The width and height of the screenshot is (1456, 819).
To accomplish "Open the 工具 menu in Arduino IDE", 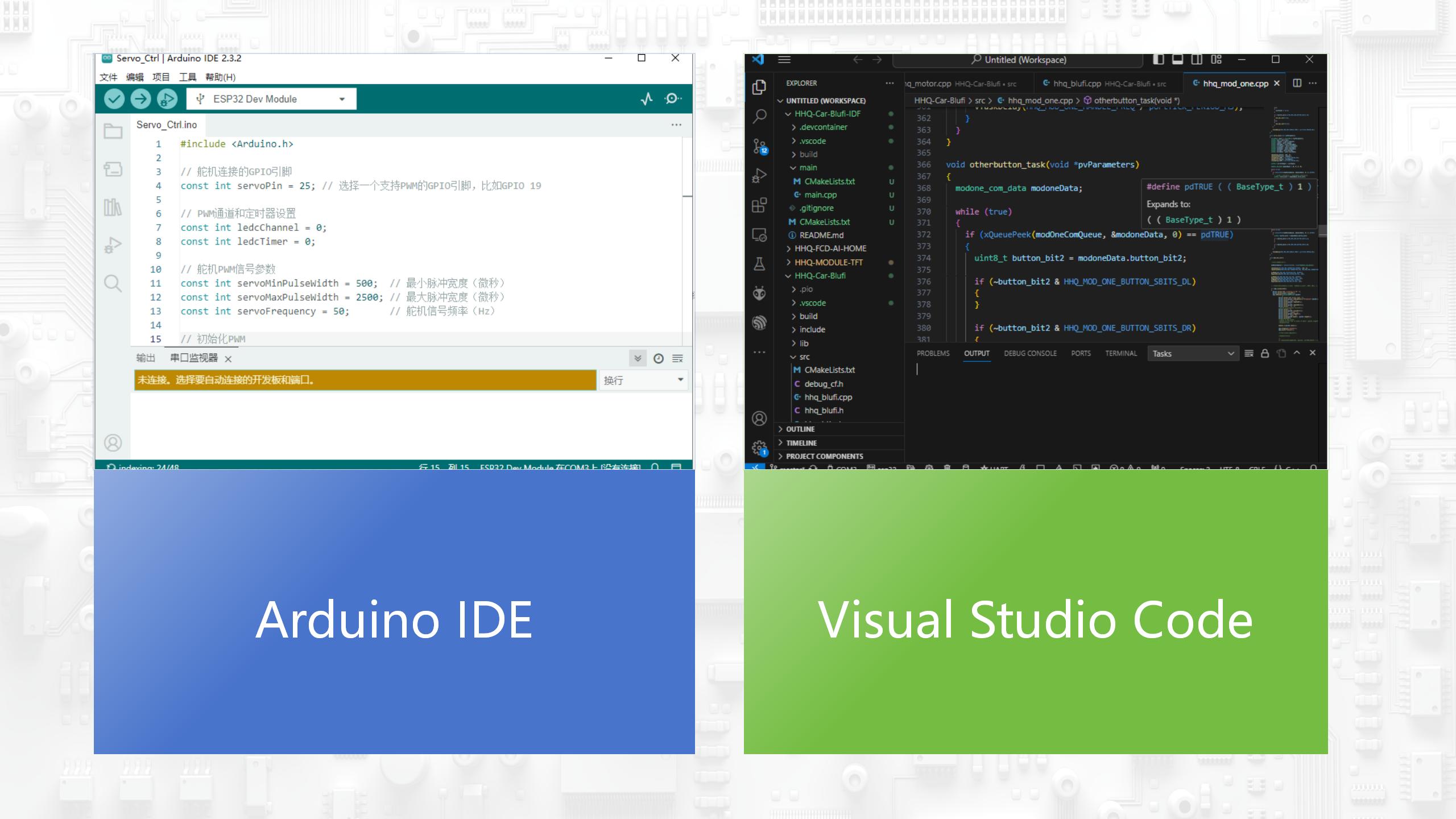I will coord(188,77).
